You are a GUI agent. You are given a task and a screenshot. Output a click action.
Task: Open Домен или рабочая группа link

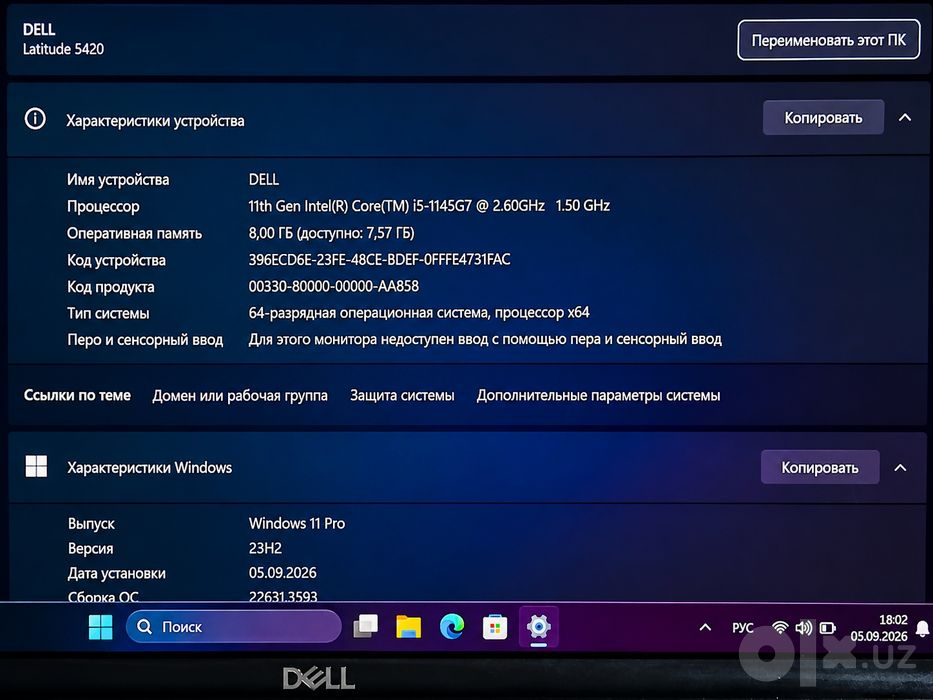(240, 396)
